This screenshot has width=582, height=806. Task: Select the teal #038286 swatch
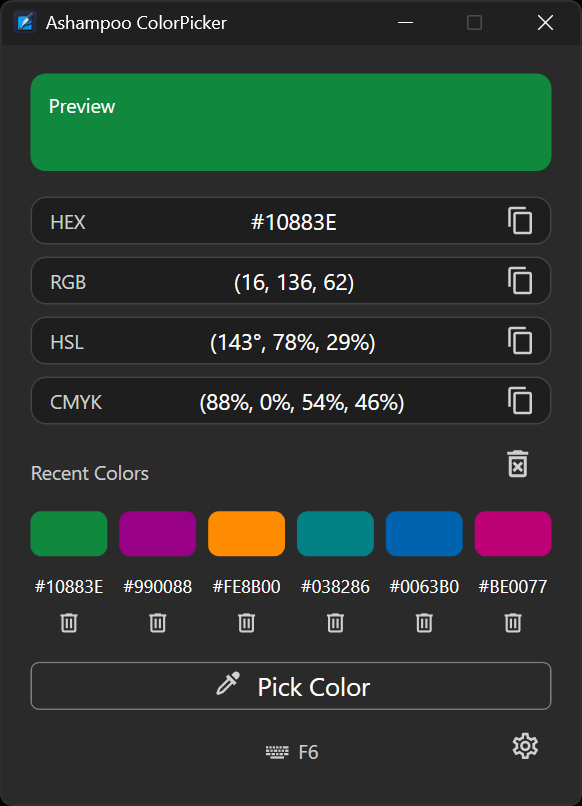coord(335,534)
